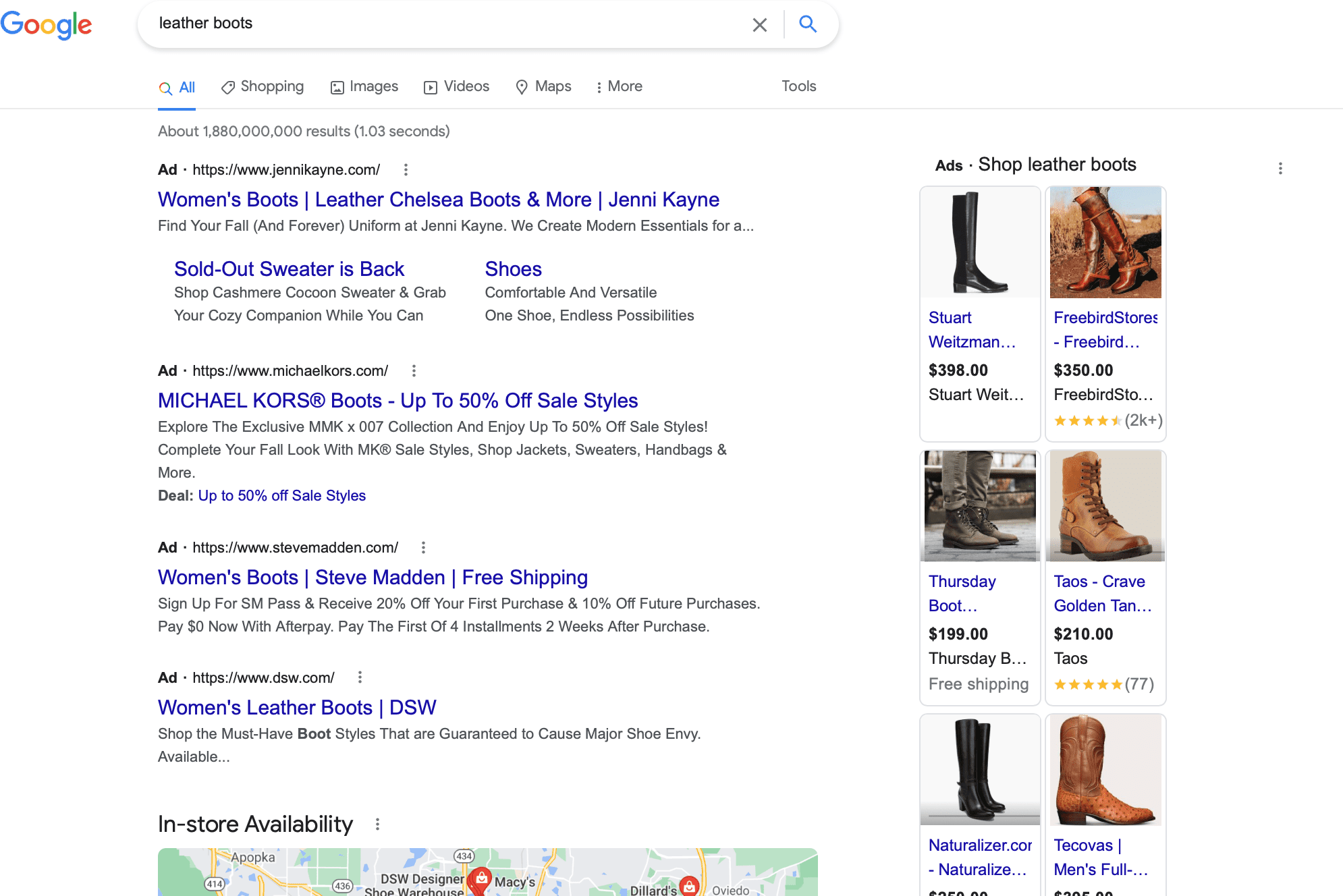Screen dimensions: 1343x896
Task: Click the FreebirdStores star rating (2k+)
Action: pyautogui.click(x=1108, y=421)
